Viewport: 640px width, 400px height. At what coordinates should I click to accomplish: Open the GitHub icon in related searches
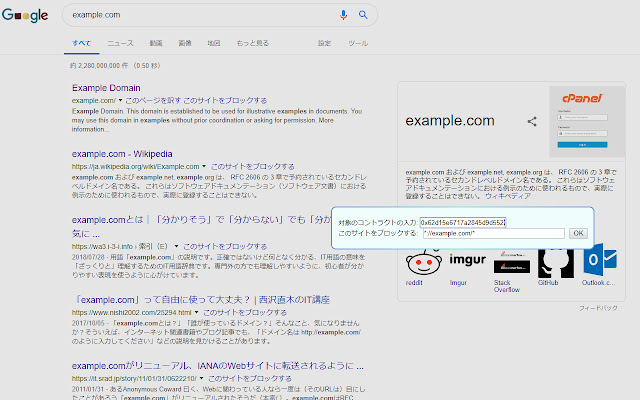click(x=556, y=263)
